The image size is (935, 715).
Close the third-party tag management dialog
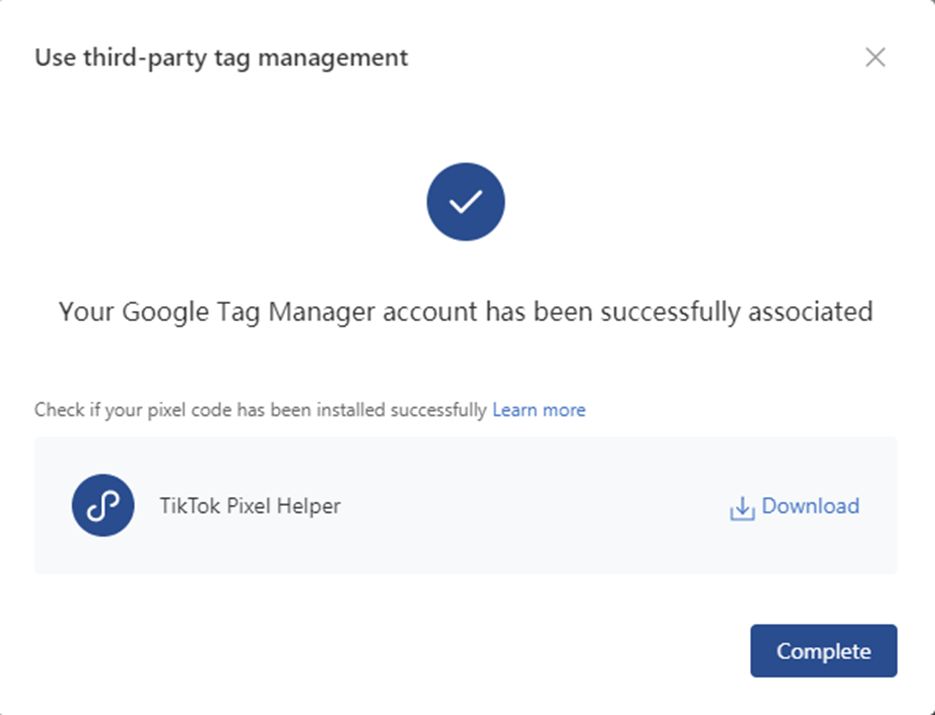(x=875, y=58)
